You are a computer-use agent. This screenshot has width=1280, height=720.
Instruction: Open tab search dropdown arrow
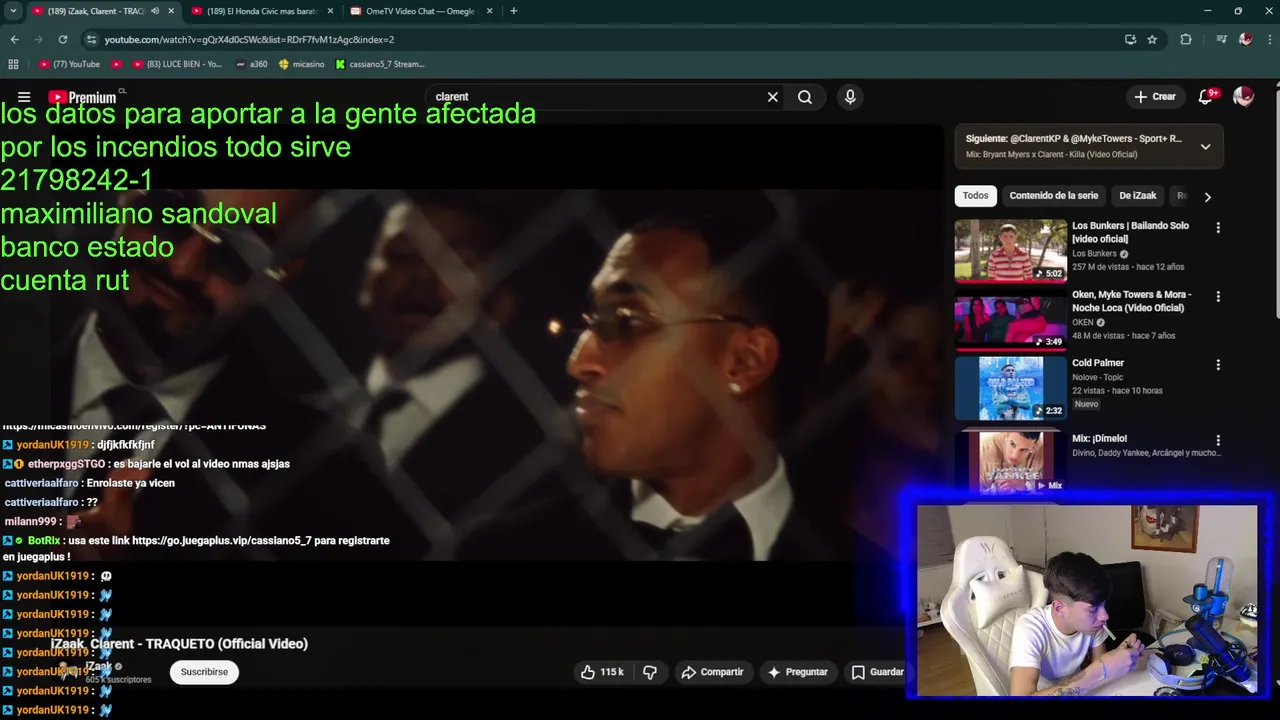pos(13,11)
